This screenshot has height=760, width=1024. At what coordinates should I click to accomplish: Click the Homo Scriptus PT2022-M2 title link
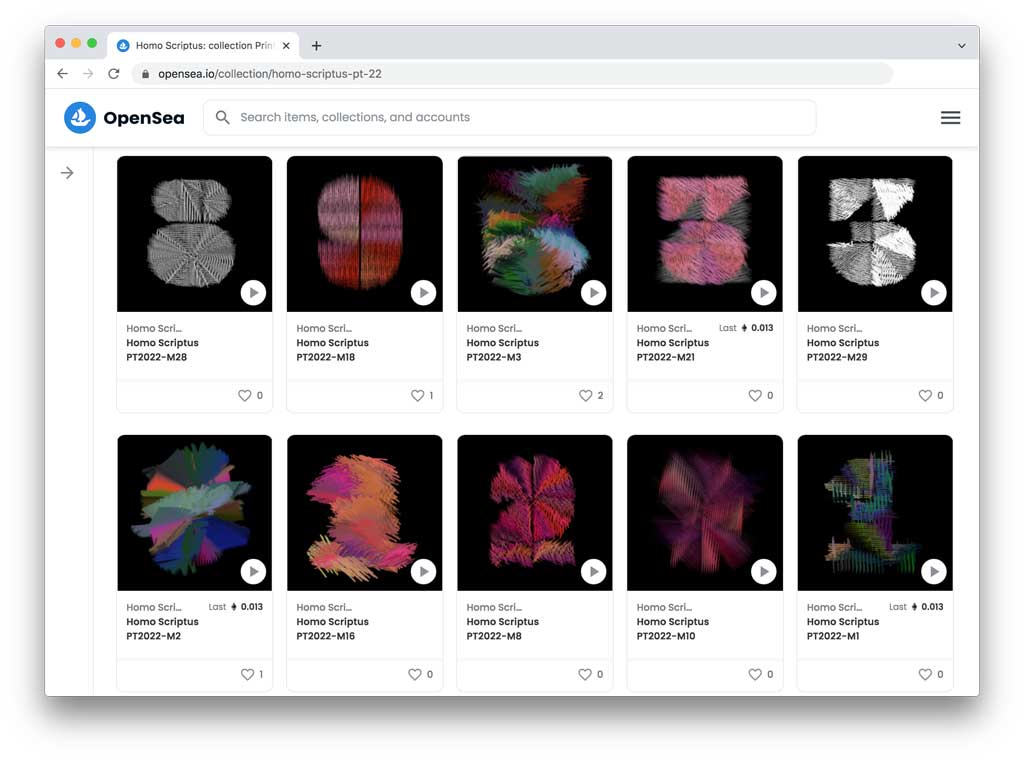pos(163,629)
